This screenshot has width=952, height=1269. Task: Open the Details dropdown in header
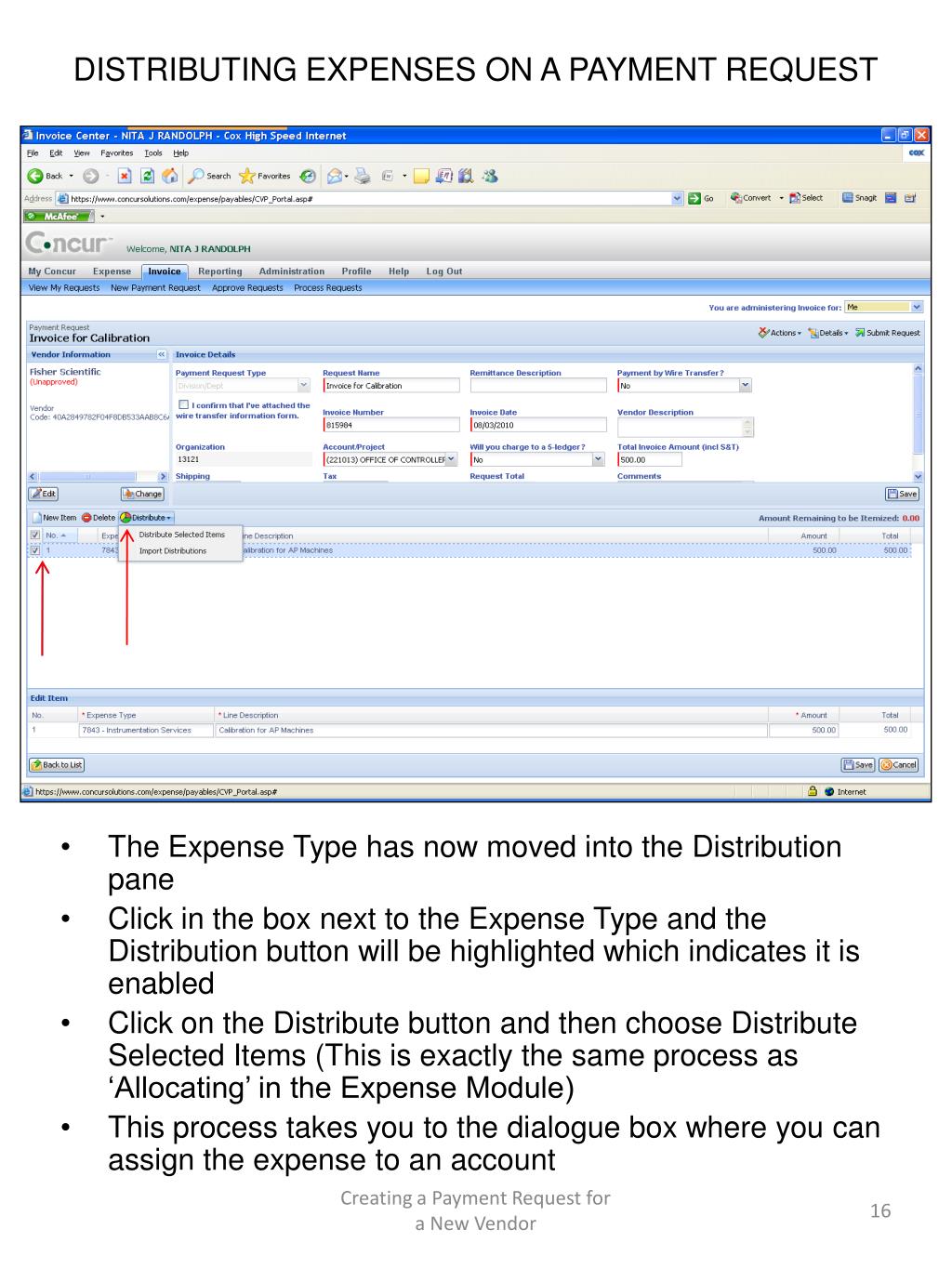tap(827, 333)
